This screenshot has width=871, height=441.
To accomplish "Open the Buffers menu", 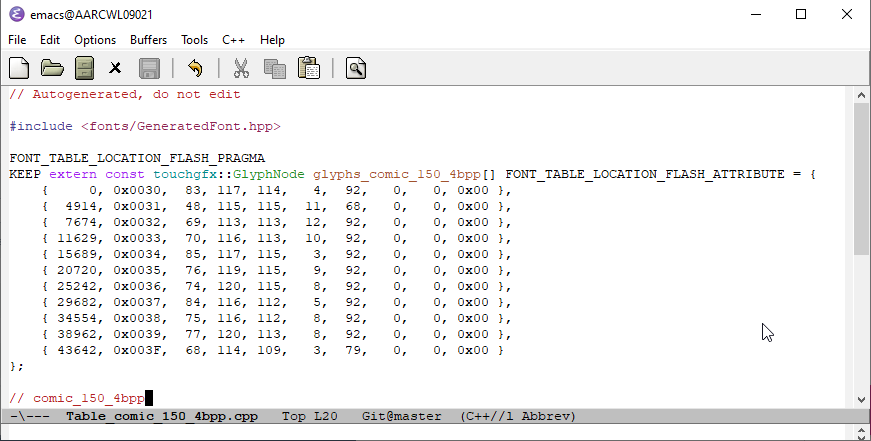I will pyautogui.click(x=148, y=40).
